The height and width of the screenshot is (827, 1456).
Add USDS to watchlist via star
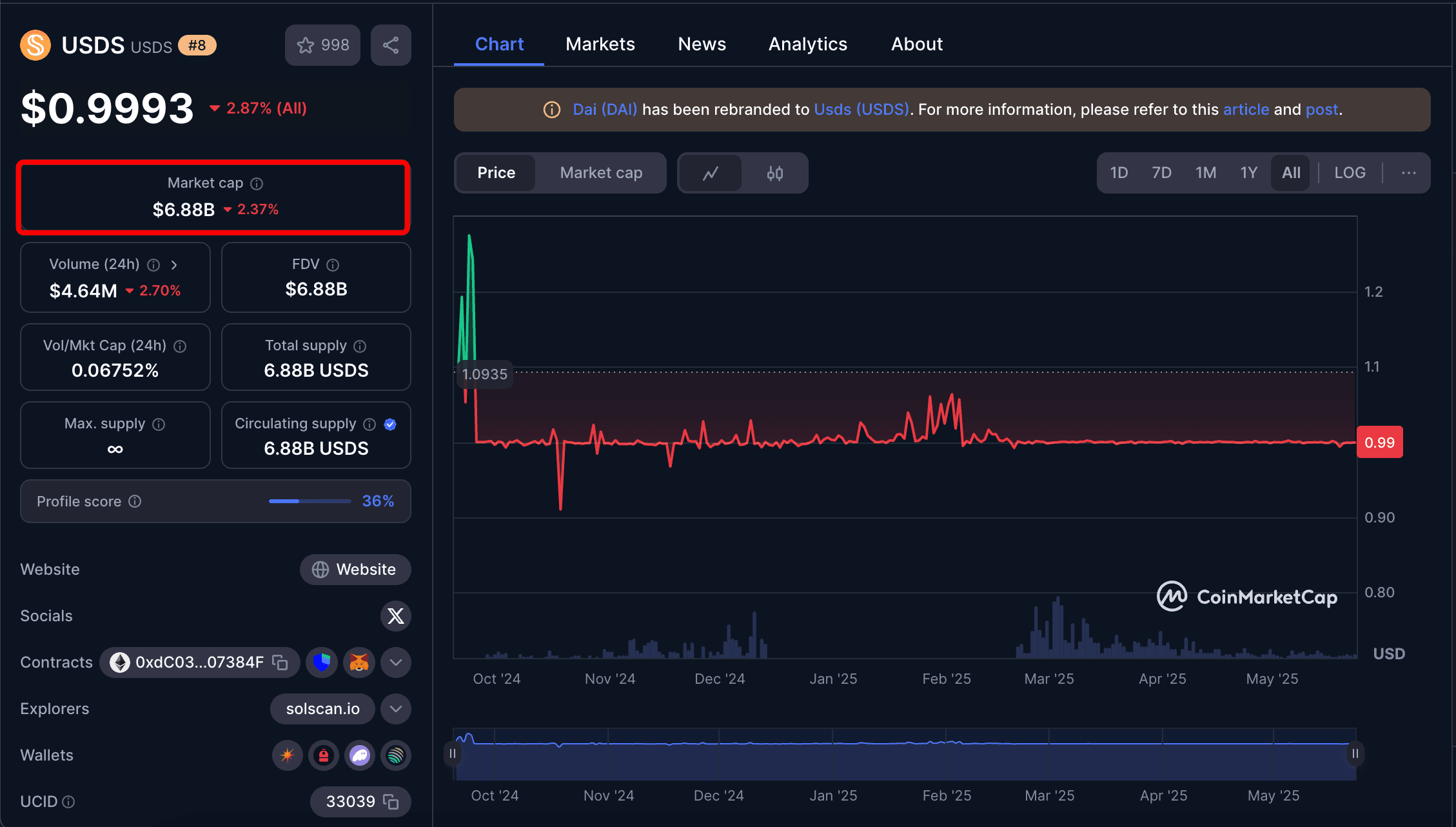pyautogui.click(x=322, y=45)
